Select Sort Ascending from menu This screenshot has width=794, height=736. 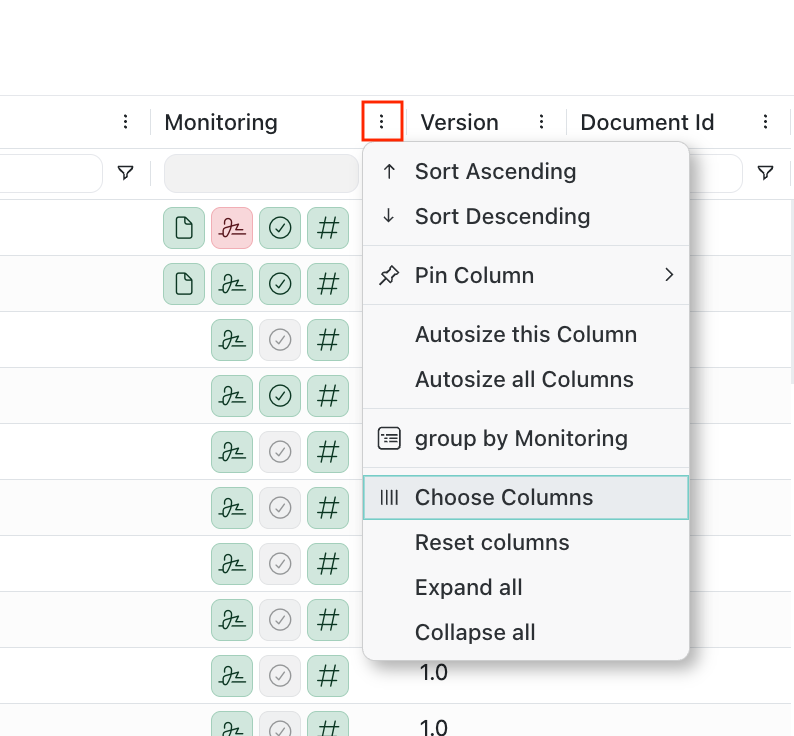coord(495,171)
